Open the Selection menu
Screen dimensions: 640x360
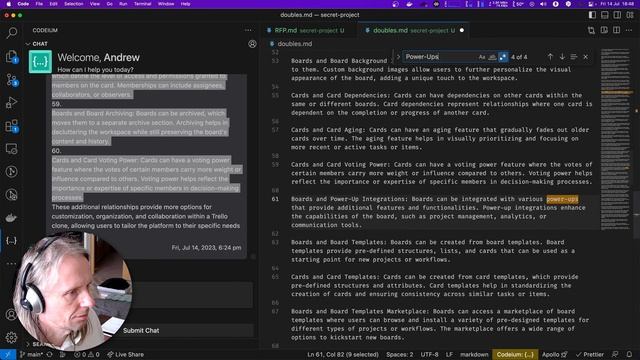(73, 4)
